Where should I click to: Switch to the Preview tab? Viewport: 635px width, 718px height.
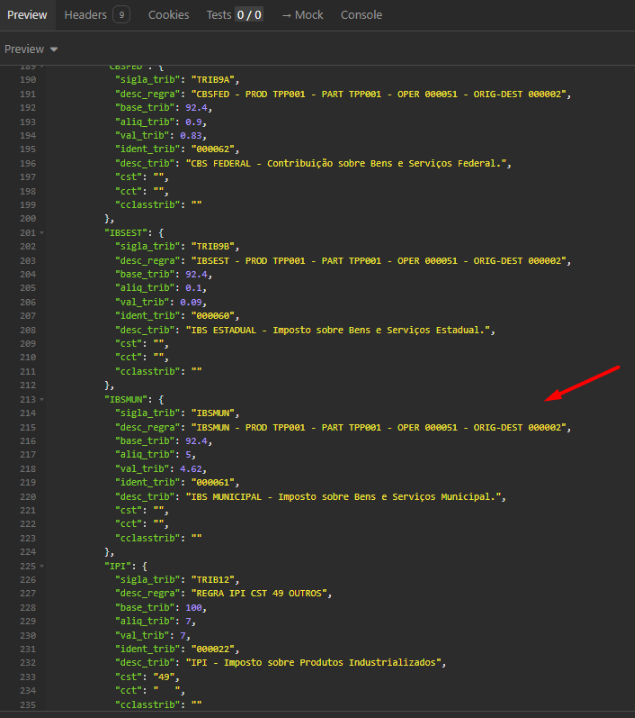tap(27, 15)
